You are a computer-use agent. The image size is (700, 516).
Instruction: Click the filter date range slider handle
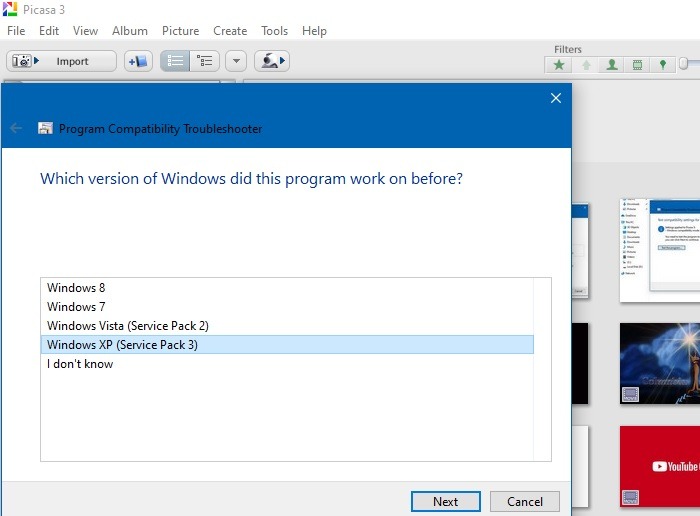[683, 64]
